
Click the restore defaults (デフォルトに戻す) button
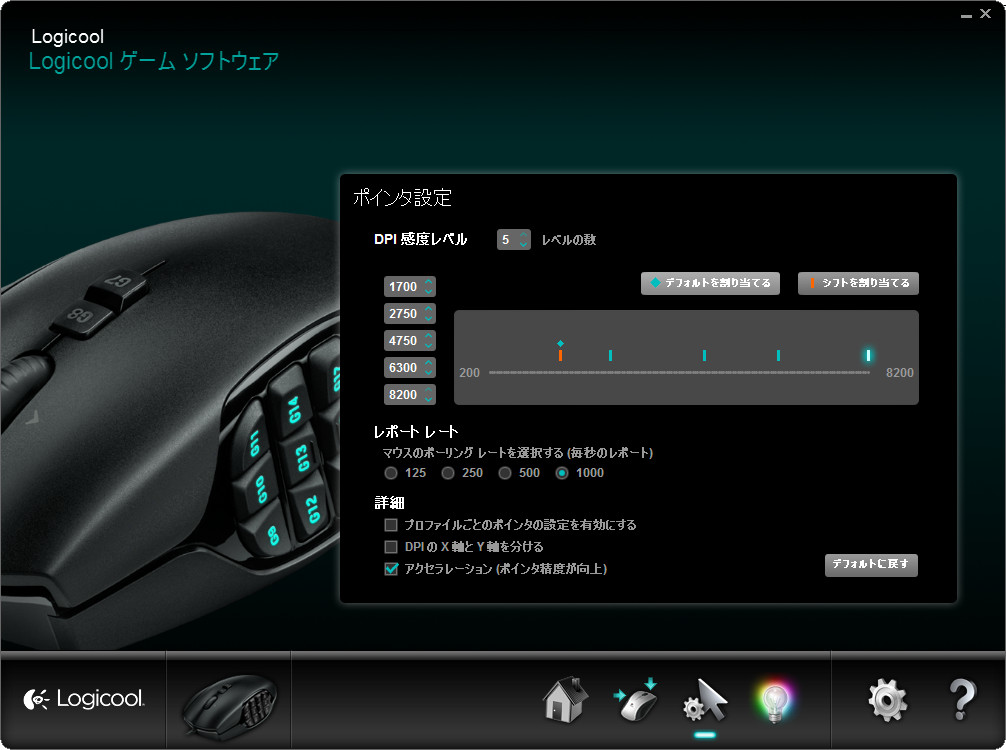pyautogui.click(x=871, y=565)
